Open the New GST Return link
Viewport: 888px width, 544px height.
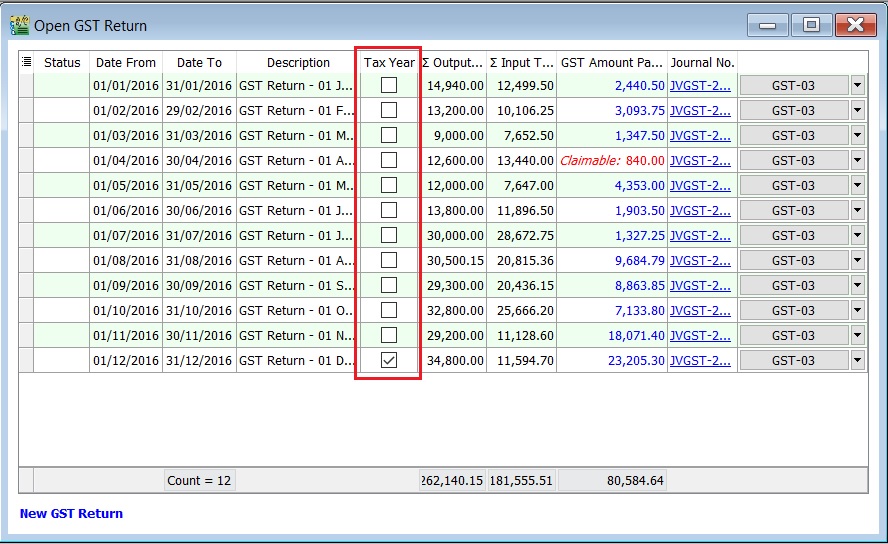[71, 514]
